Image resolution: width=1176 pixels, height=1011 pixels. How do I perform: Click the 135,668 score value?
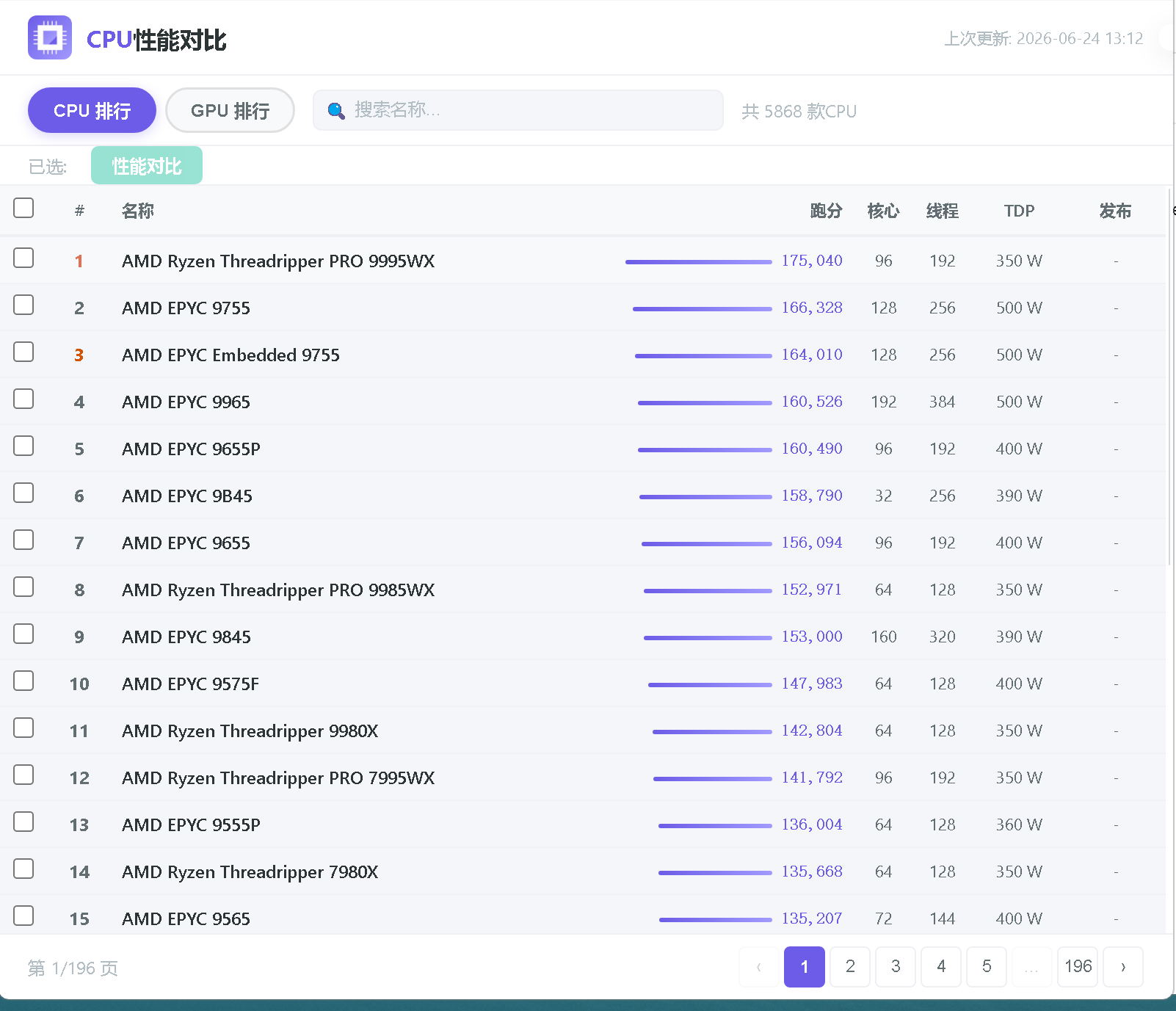point(812,872)
